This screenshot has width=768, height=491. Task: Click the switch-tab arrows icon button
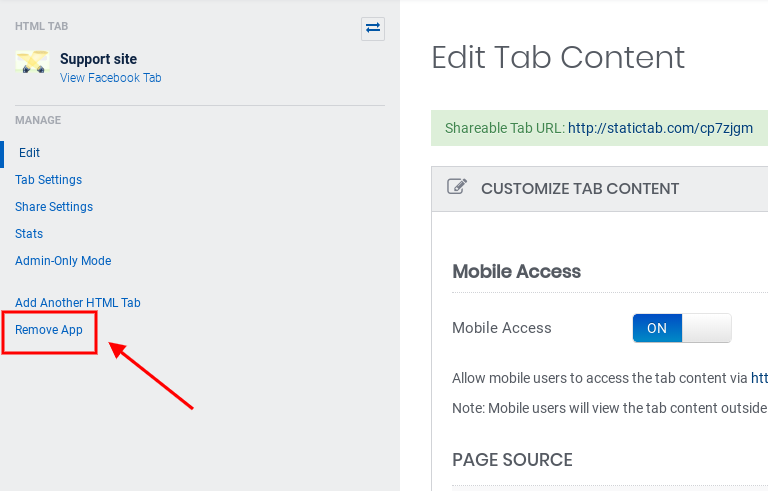(373, 28)
